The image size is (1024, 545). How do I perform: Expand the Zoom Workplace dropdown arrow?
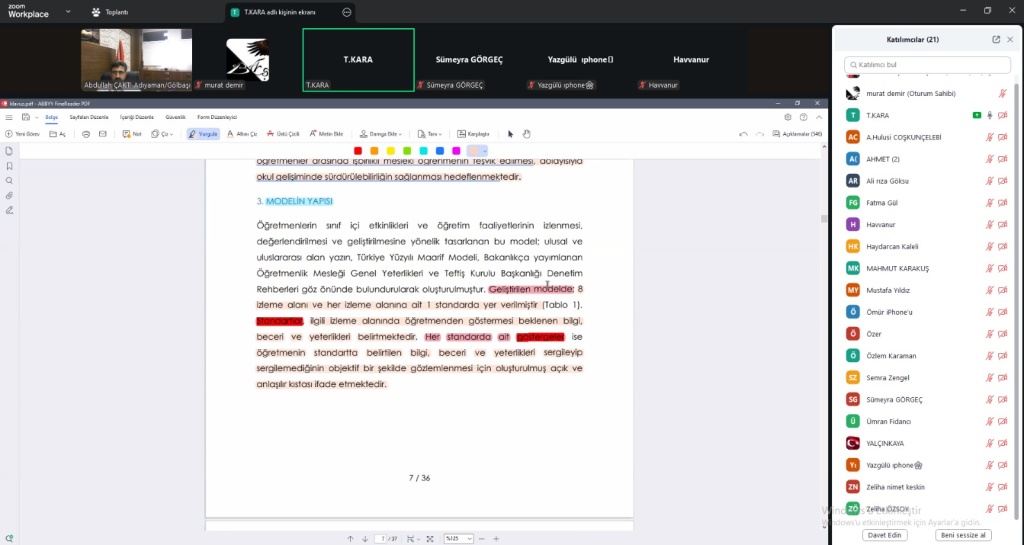point(67,13)
